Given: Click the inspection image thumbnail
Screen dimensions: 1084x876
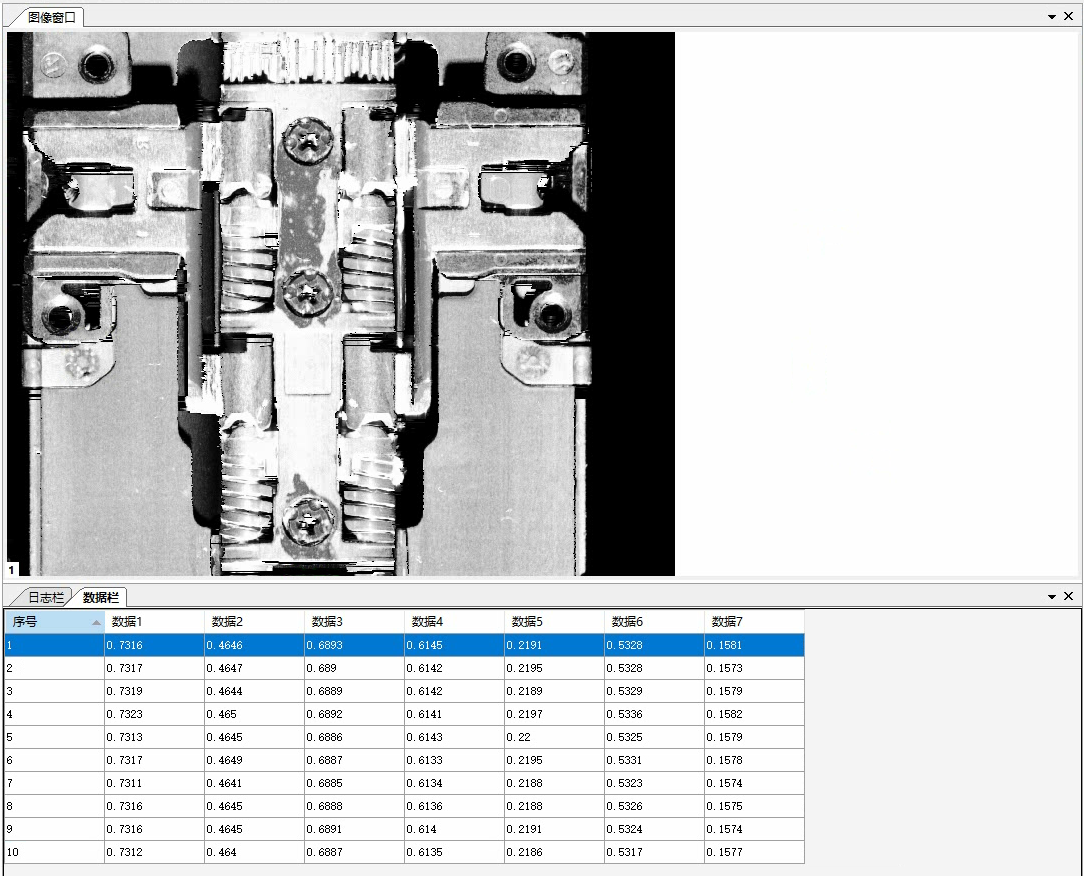Looking at the screenshot, I should (341, 304).
